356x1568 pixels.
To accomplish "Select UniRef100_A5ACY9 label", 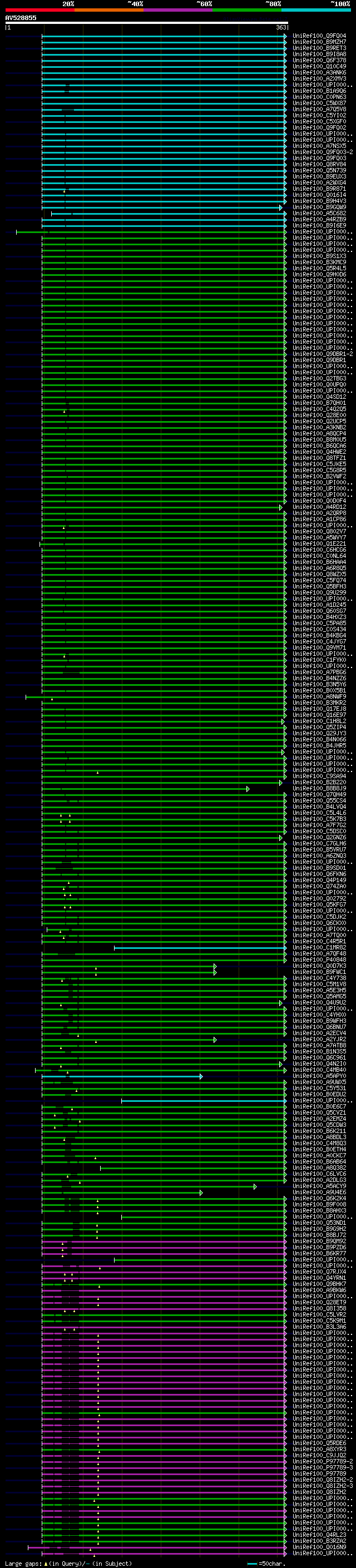I will 319,1186.
